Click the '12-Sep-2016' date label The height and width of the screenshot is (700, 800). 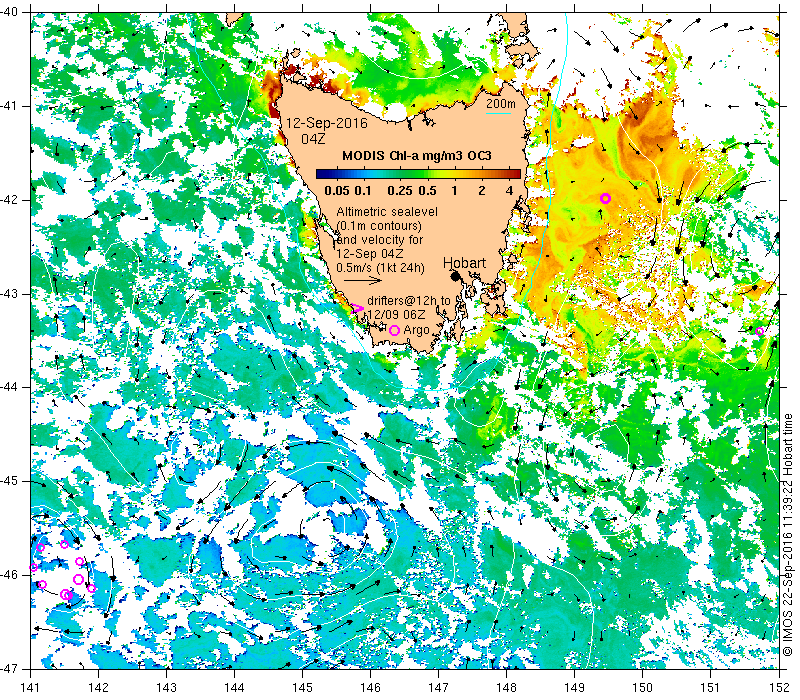(x=327, y=123)
